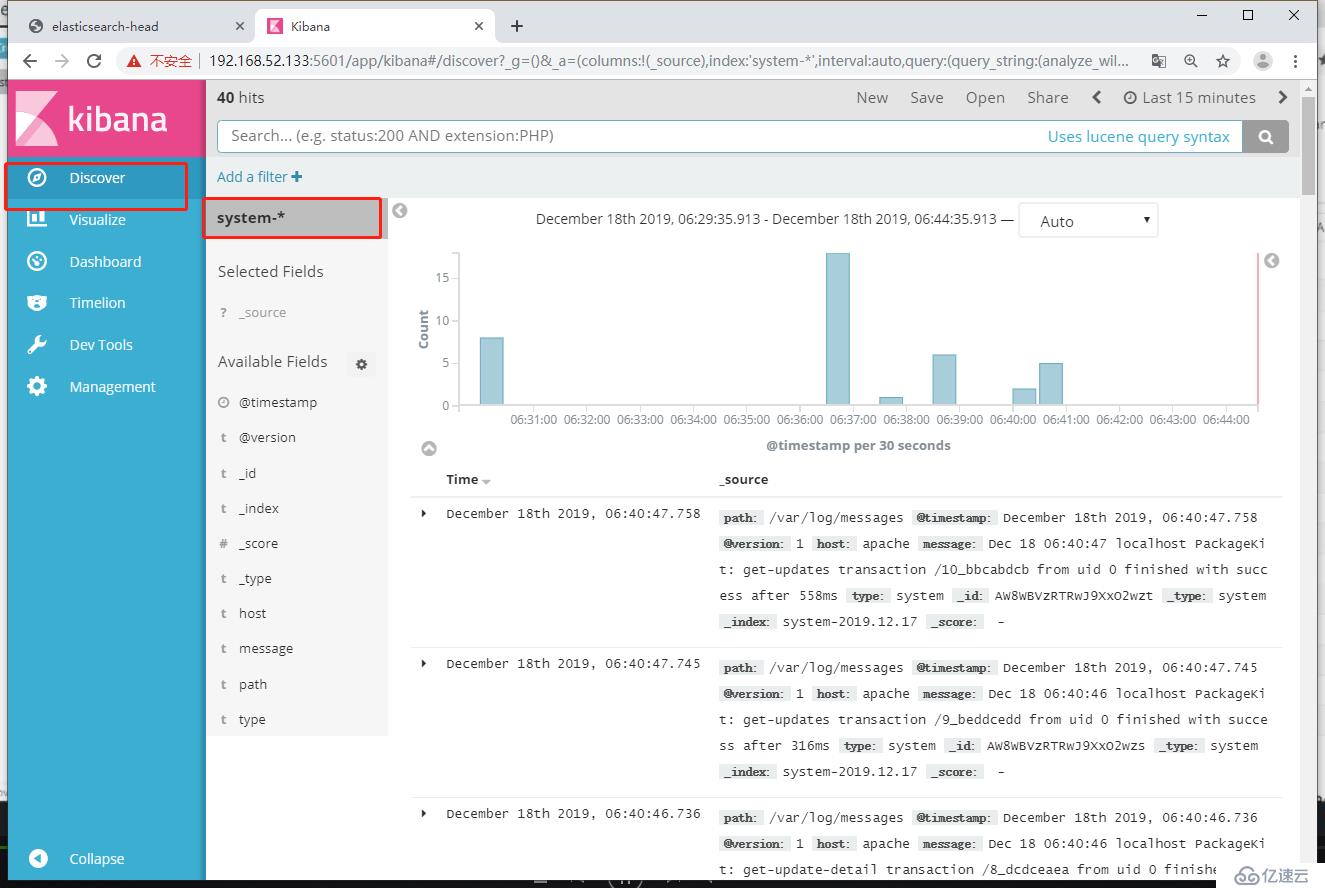Select the host field
Viewport: 1325px width, 888px height.
[x=252, y=614]
